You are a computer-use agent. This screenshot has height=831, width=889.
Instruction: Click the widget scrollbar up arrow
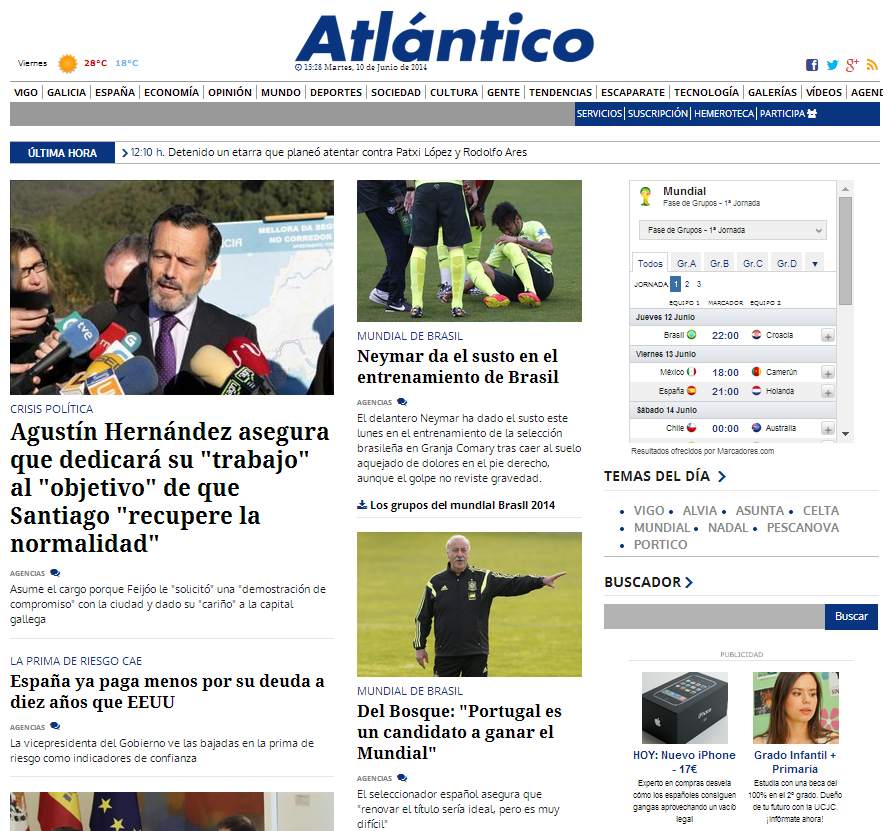(845, 189)
